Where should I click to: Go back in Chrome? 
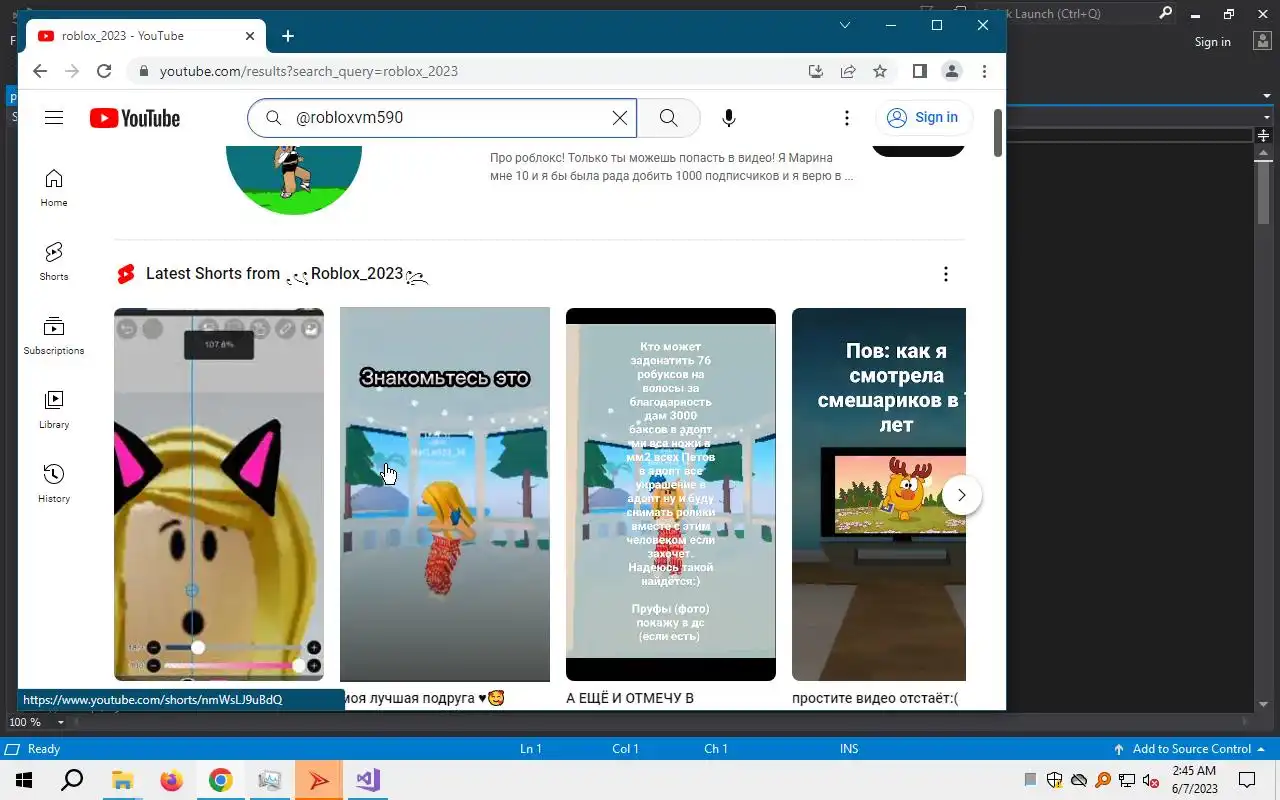pyautogui.click(x=40, y=71)
